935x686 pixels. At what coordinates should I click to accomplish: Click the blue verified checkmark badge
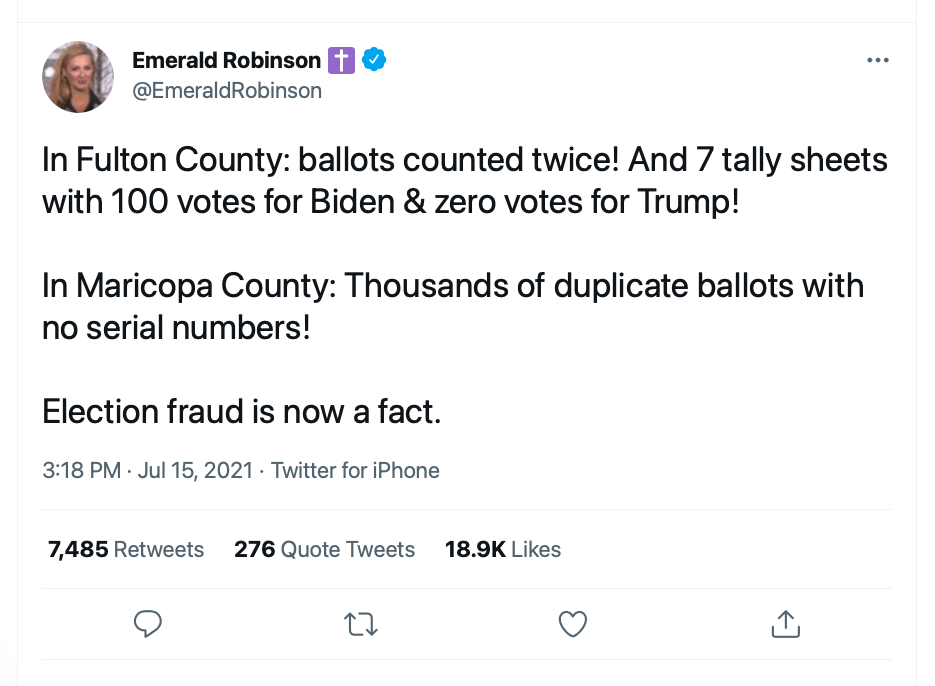(x=374, y=60)
